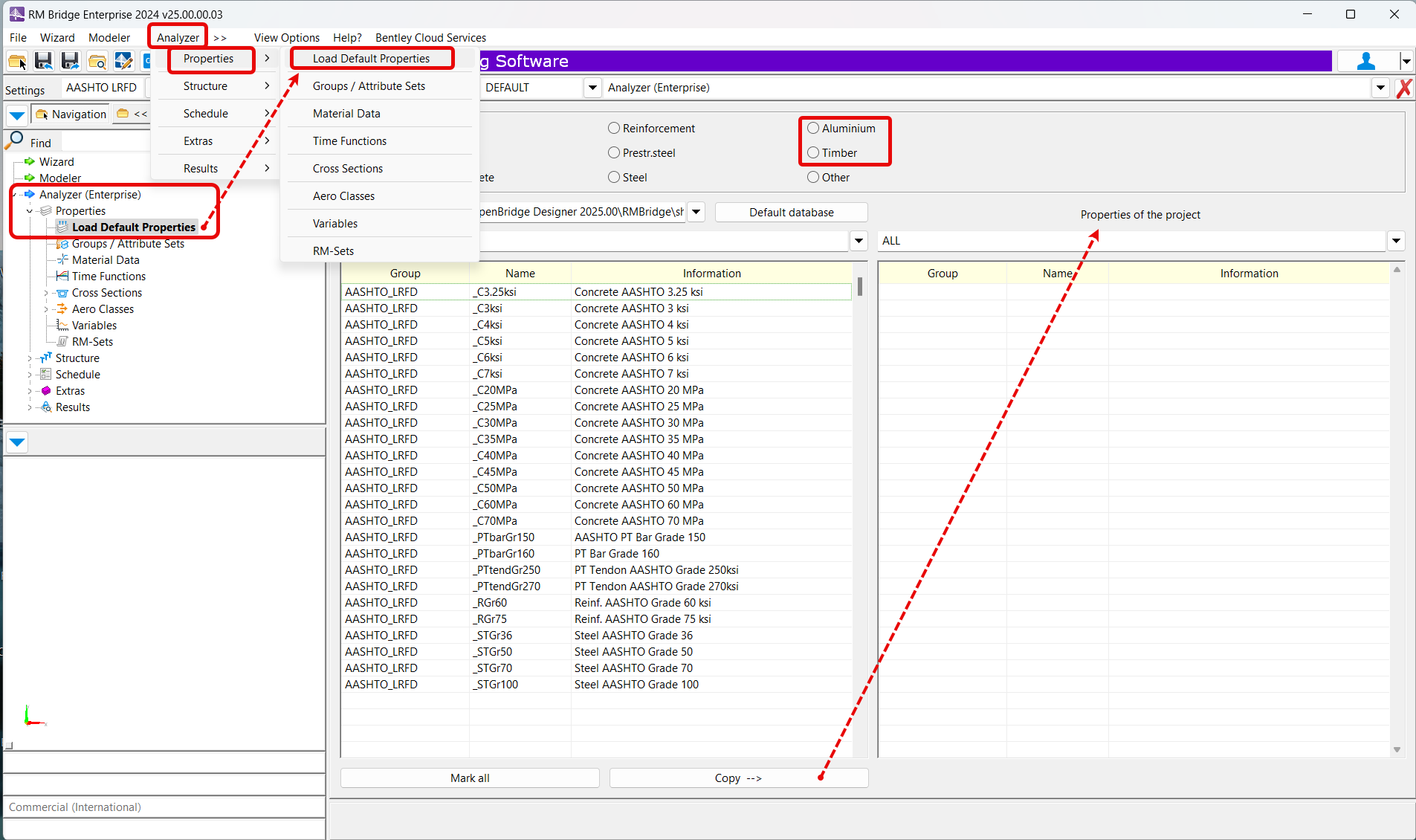The width and height of the screenshot is (1416, 840).
Task: Choose Material Data in the Analyzer submenu
Action: tap(346, 114)
